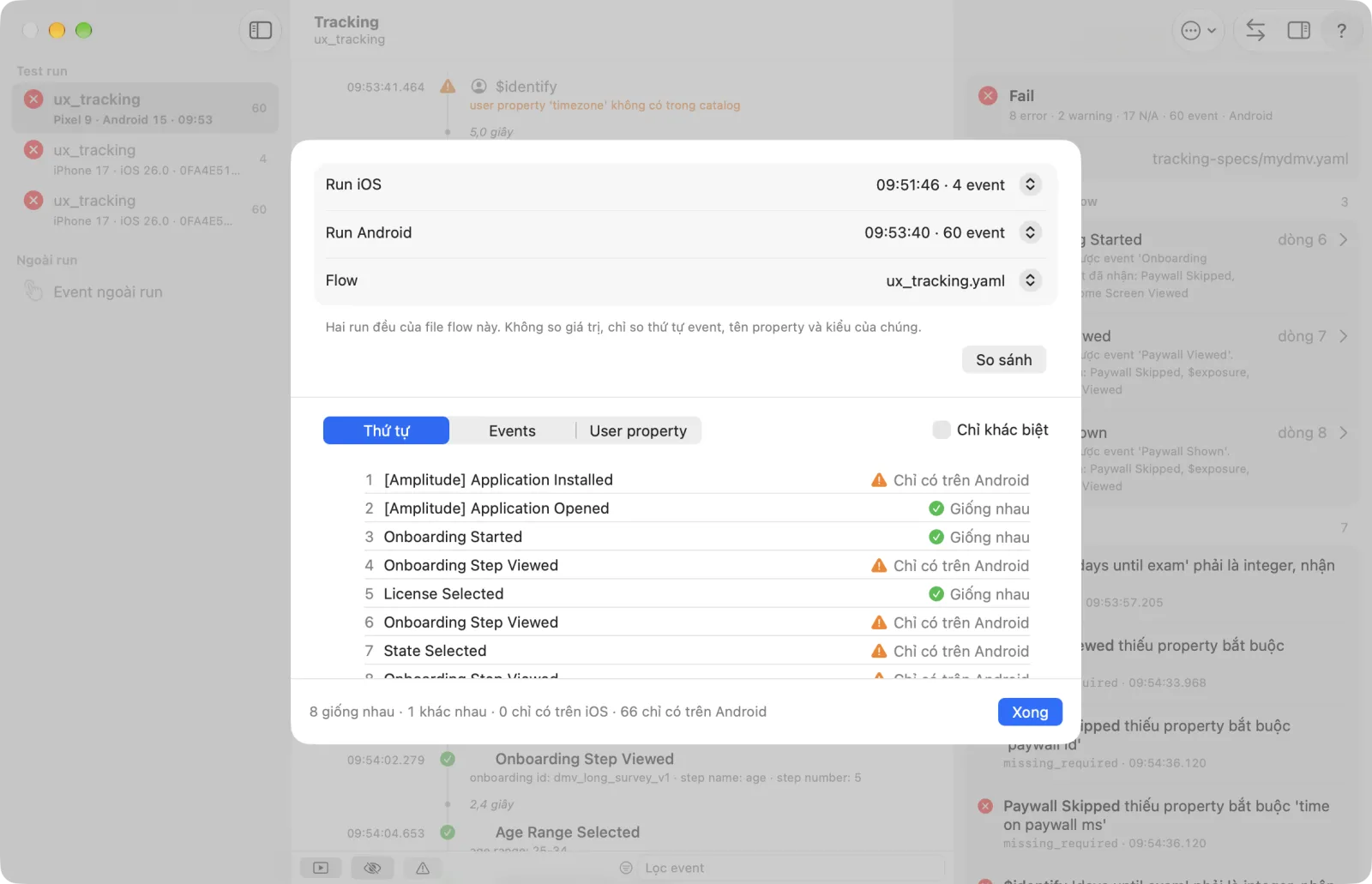The height and width of the screenshot is (884, 1372).
Task: Switch to the Events tab
Action: click(x=512, y=430)
